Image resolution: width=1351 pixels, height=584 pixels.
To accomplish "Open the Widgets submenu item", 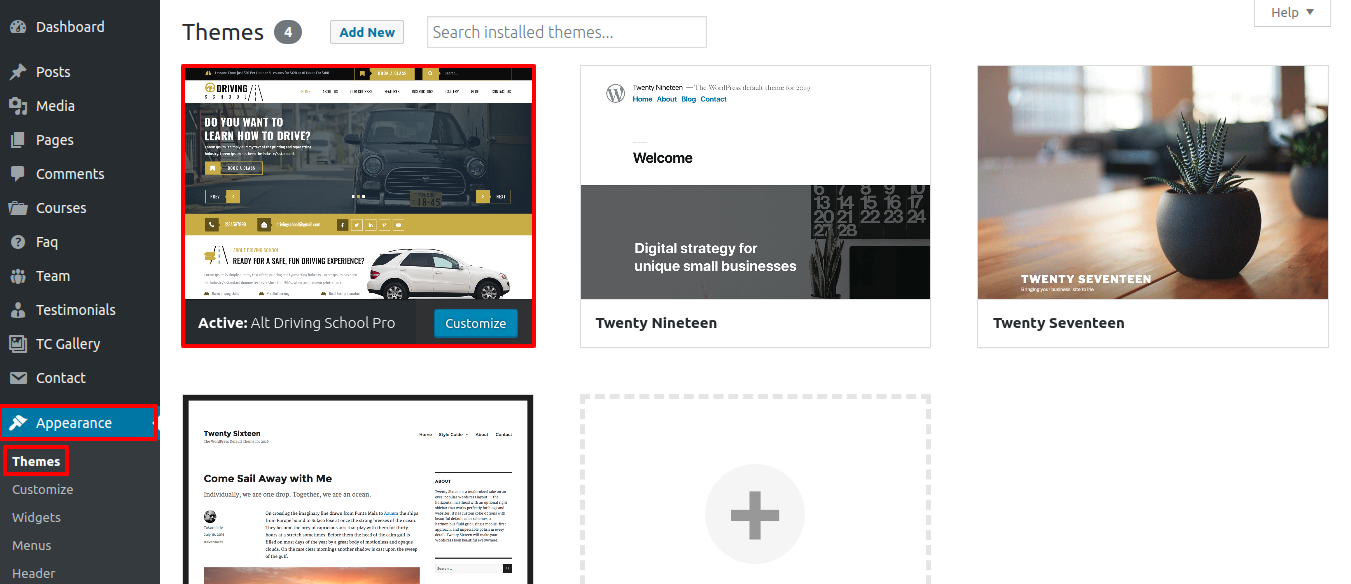I will coord(36,518).
